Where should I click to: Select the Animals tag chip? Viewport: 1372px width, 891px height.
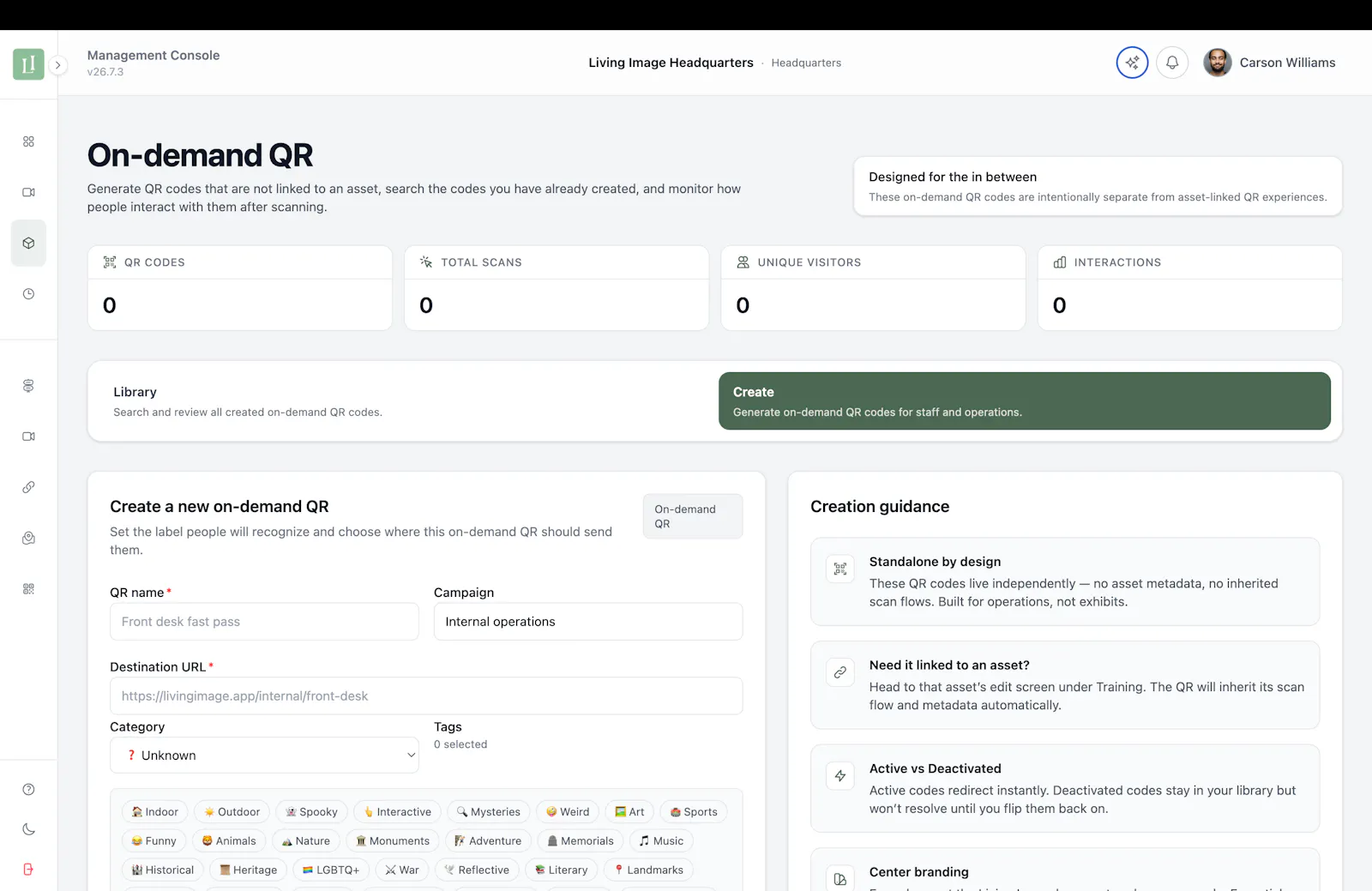click(x=229, y=841)
